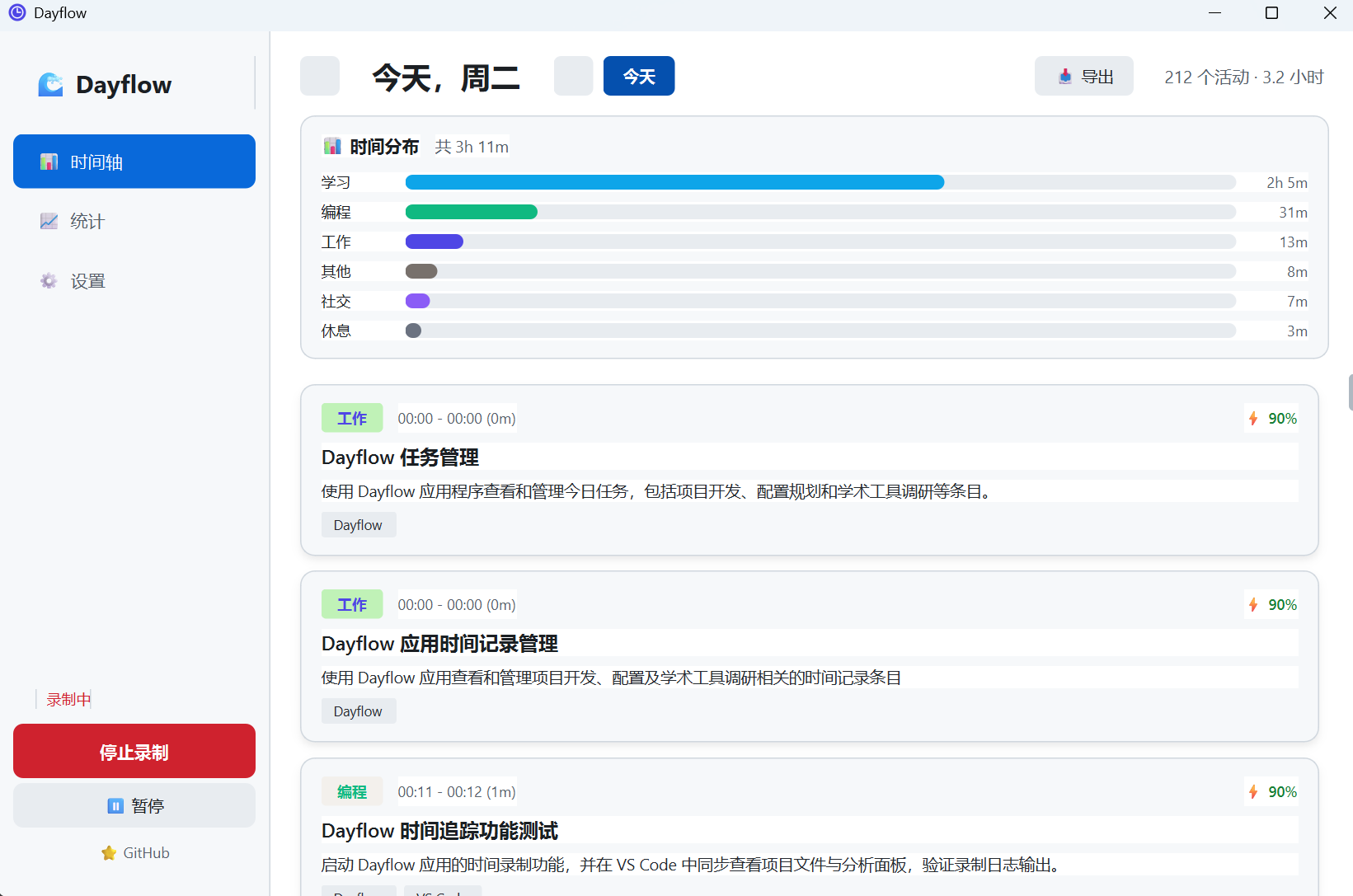Click the 其他 gray-brown progress bar

421,271
